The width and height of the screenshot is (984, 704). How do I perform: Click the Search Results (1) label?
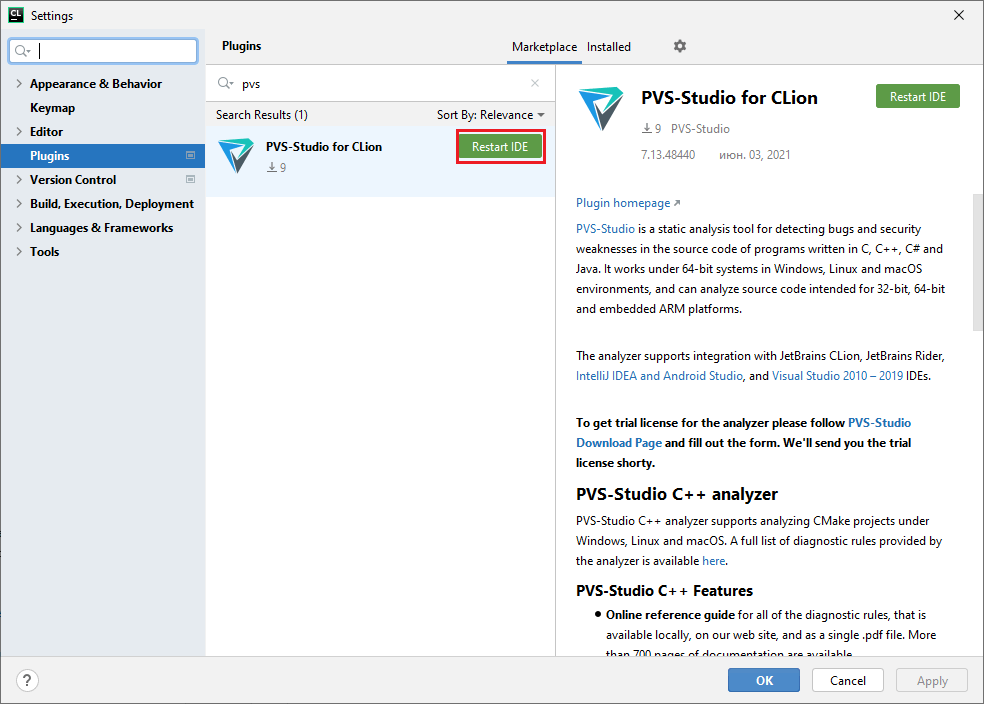[x=262, y=115]
